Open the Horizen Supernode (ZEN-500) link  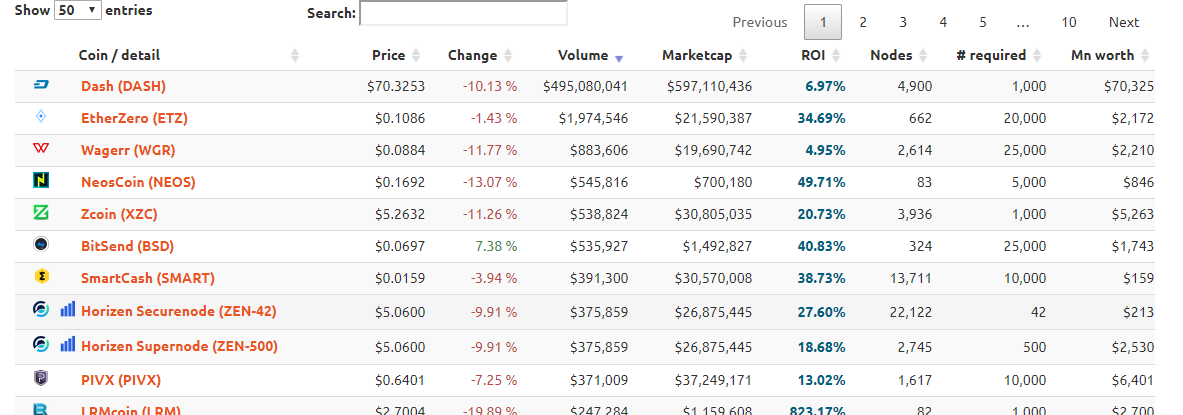point(180,346)
